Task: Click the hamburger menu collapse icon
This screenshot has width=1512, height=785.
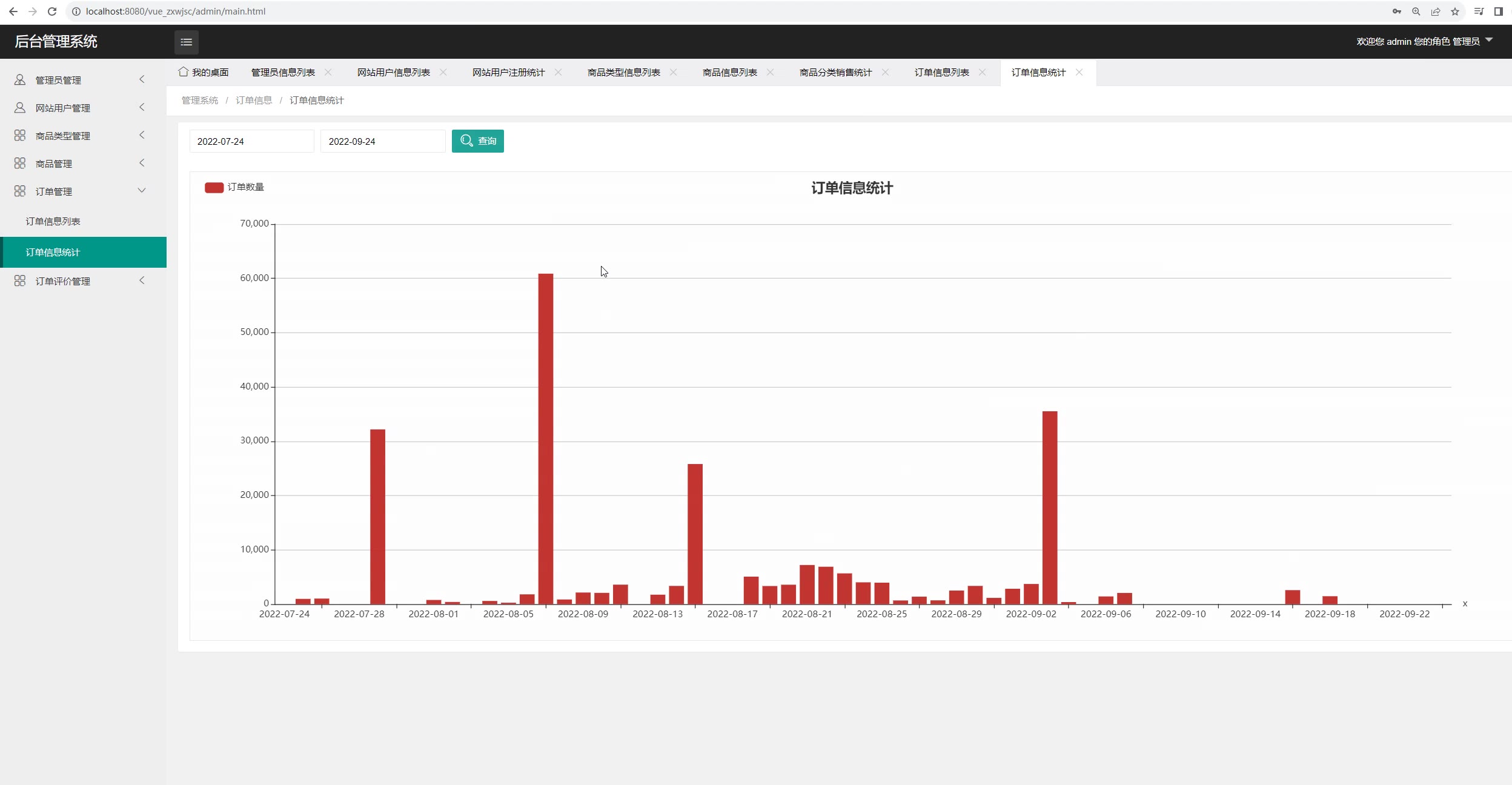Action: tap(186, 42)
